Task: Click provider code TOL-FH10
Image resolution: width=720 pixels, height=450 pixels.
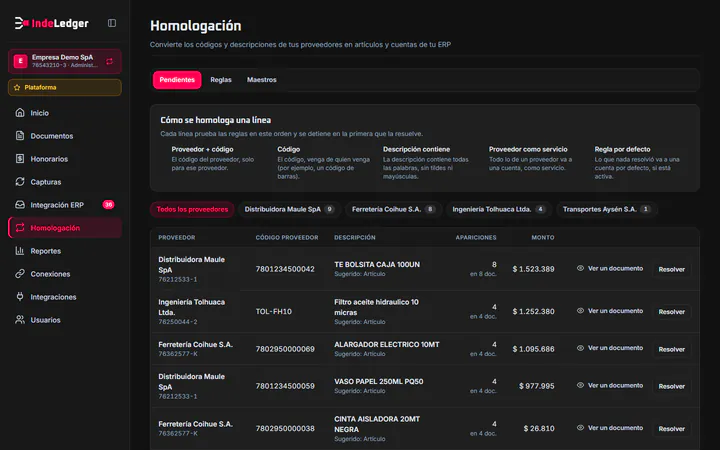Action: tap(274, 311)
